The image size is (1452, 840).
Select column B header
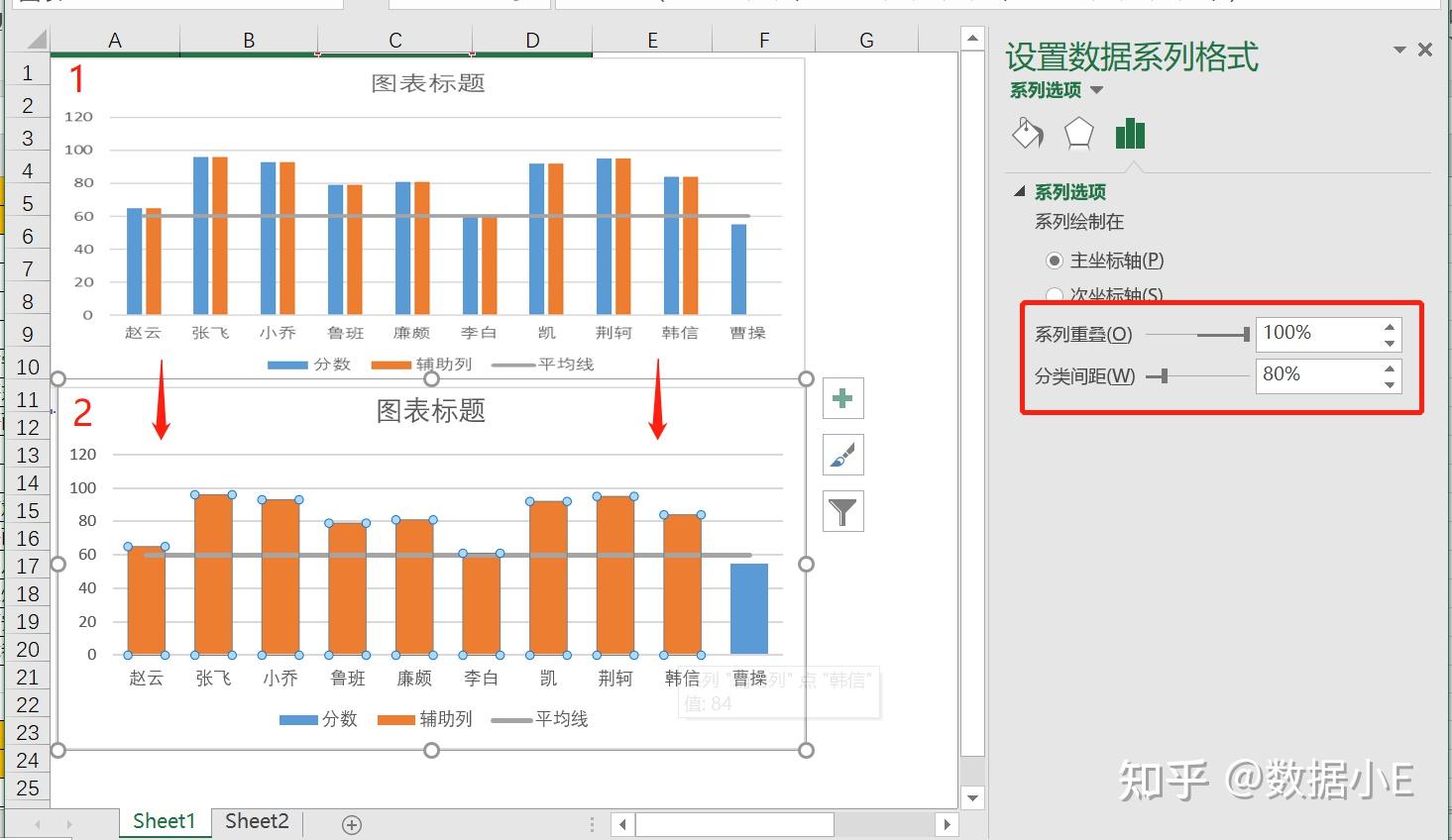pyautogui.click(x=249, y=40)
